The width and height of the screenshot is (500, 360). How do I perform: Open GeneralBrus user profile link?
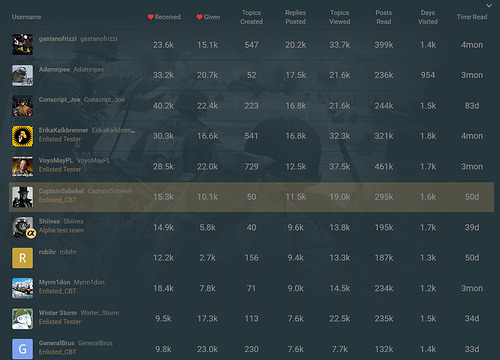click(x=56, y=343)
